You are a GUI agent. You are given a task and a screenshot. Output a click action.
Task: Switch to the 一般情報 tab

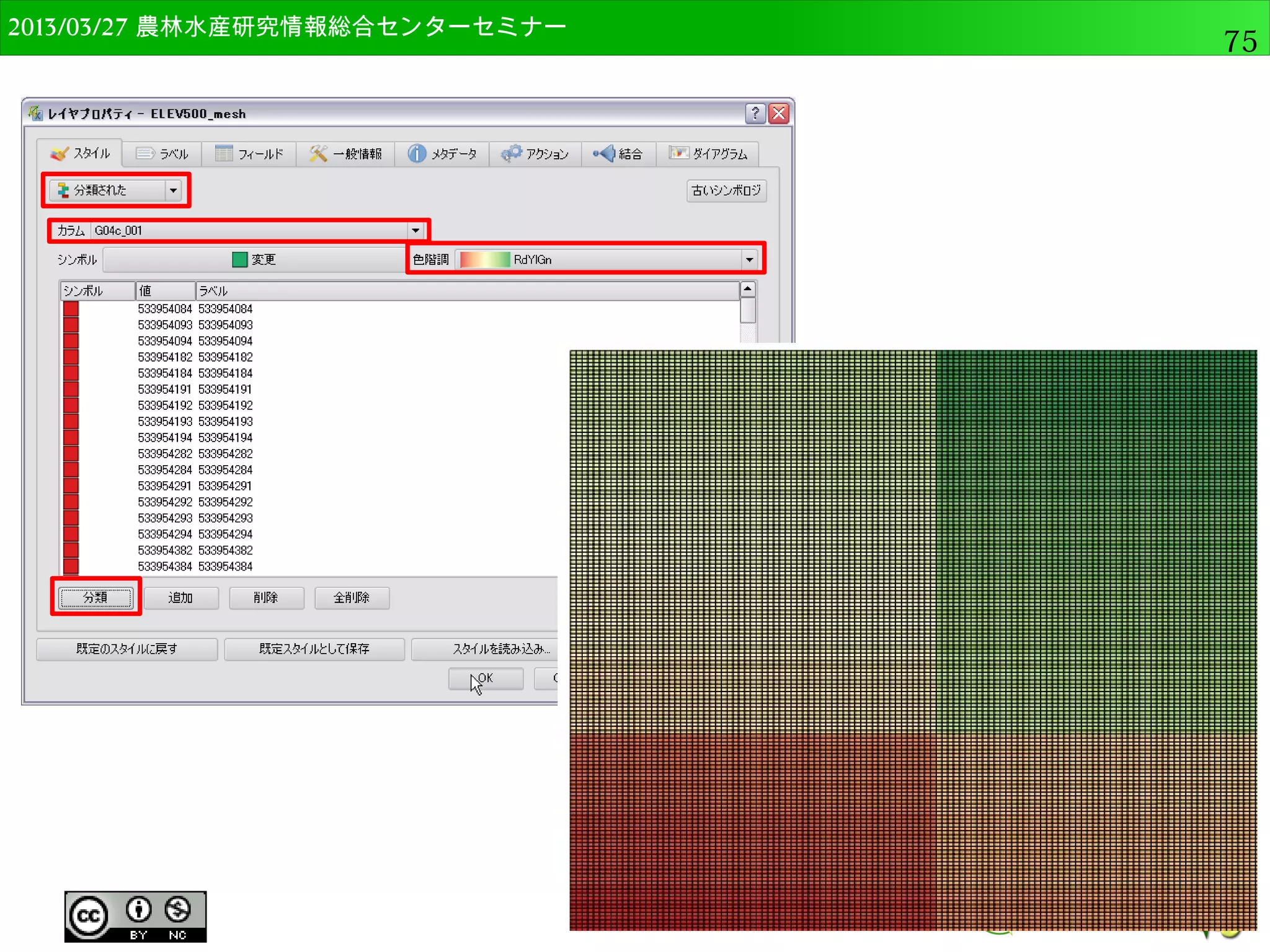pos(345,154)
